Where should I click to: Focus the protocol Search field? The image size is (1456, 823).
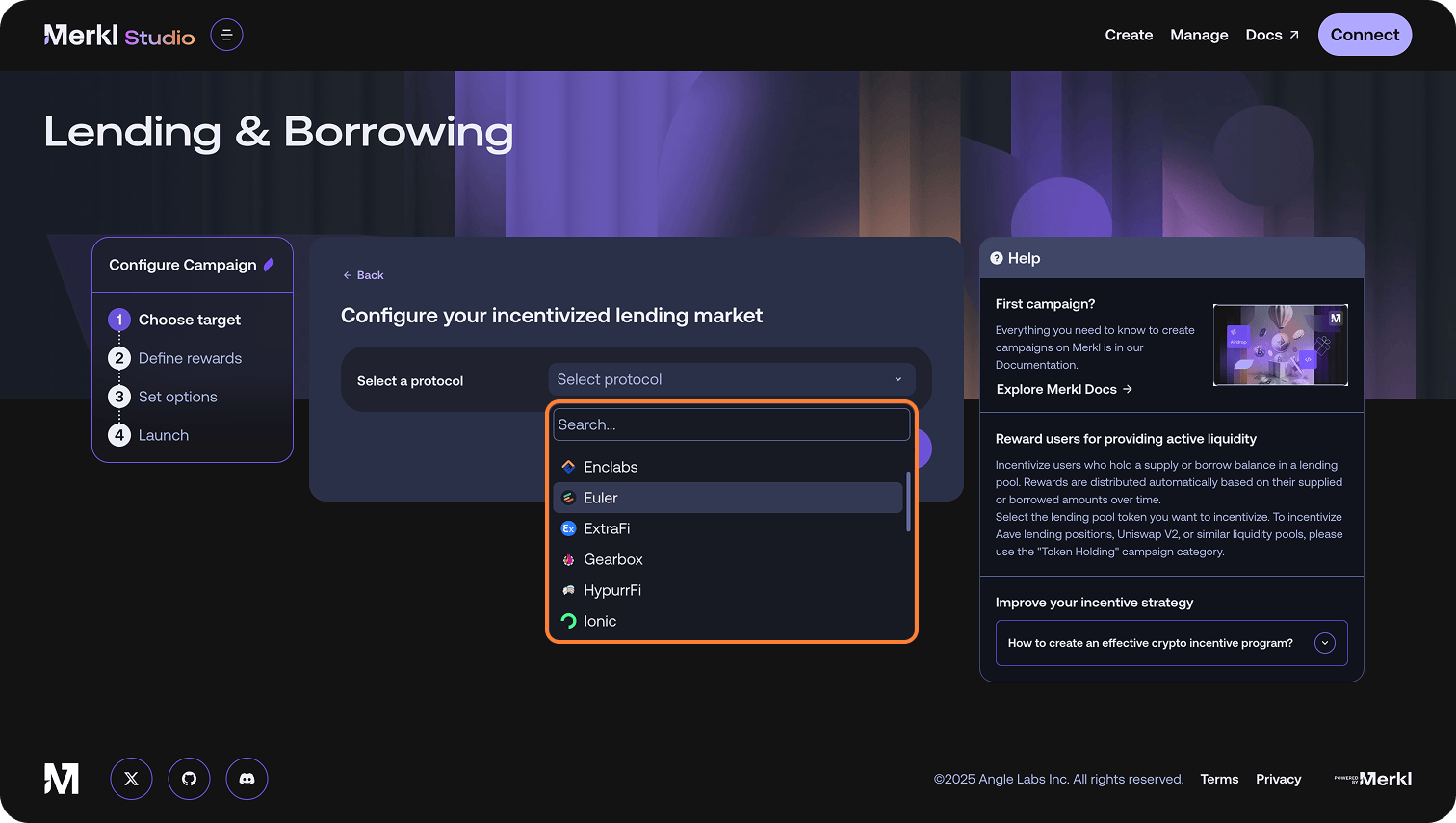tap(732, 424)
